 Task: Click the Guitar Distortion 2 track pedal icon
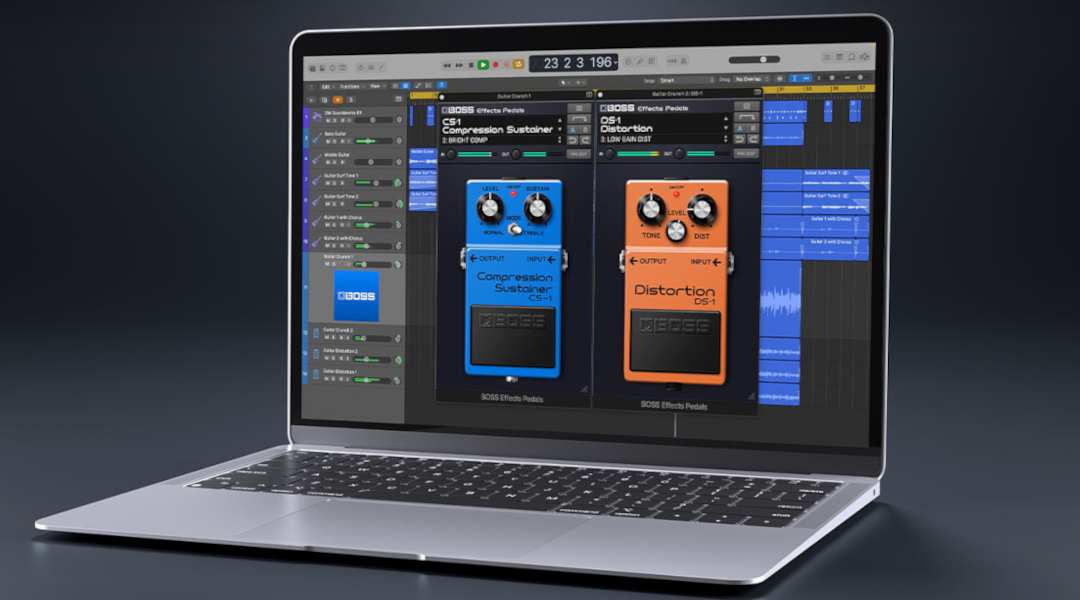pos(316,354)
